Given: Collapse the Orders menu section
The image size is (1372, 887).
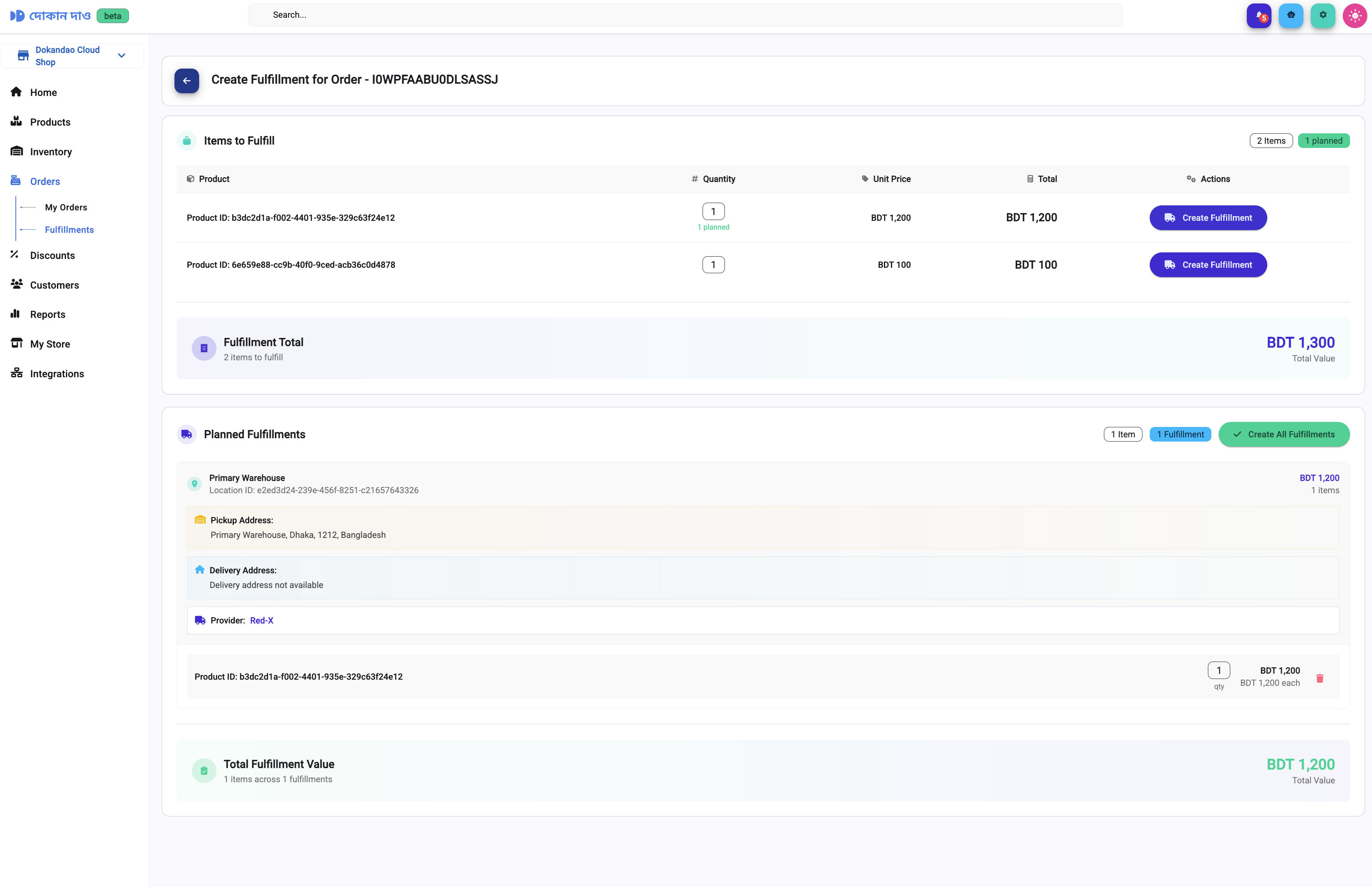Looking at the screenshot, I should pos(45,181).
